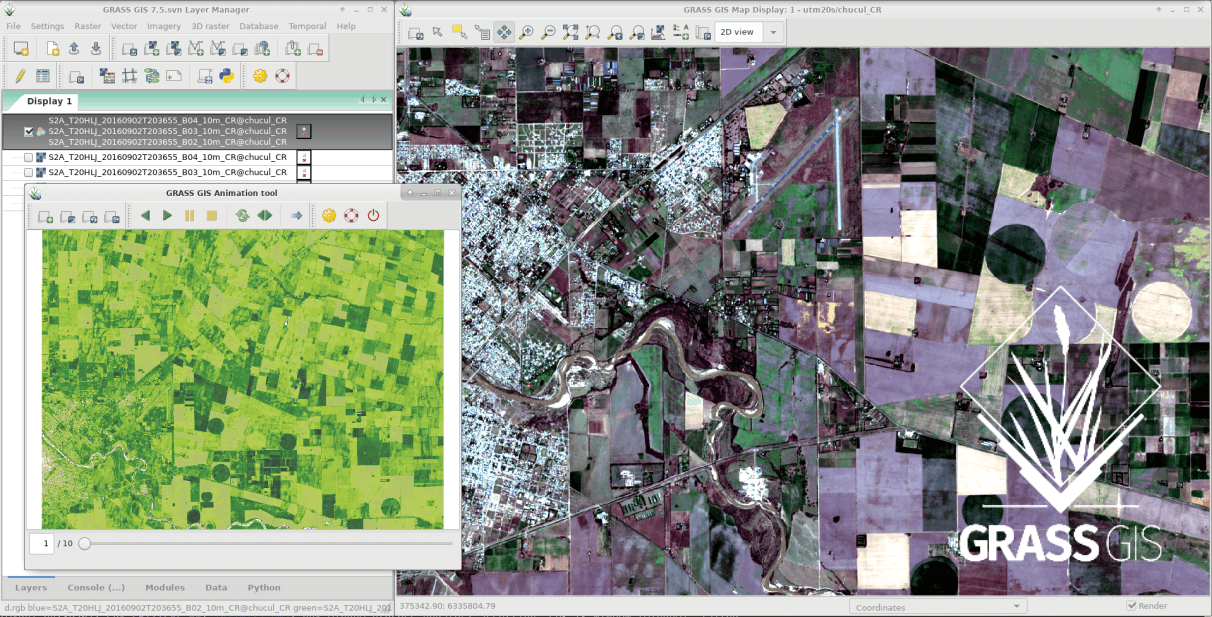Switch to the Console tab

click(x=96, y=588)
